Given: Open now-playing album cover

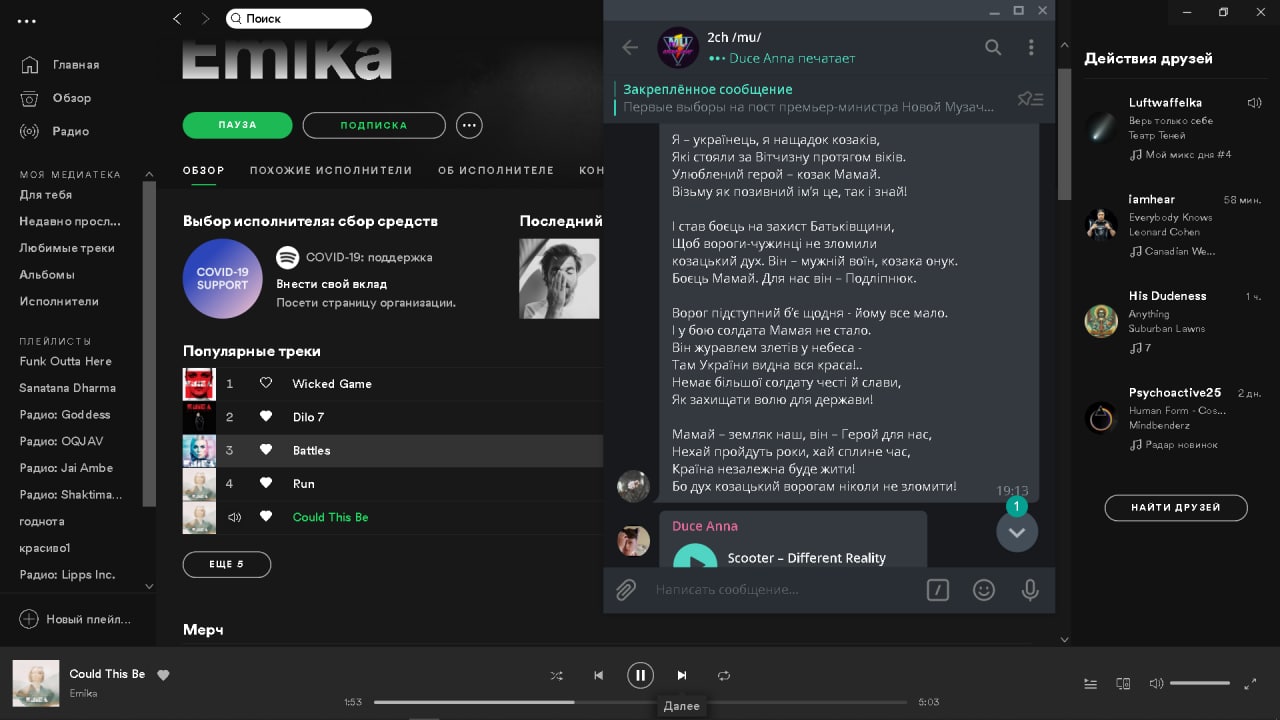Looking at the screenshot, I should click(x=36, y=683).
